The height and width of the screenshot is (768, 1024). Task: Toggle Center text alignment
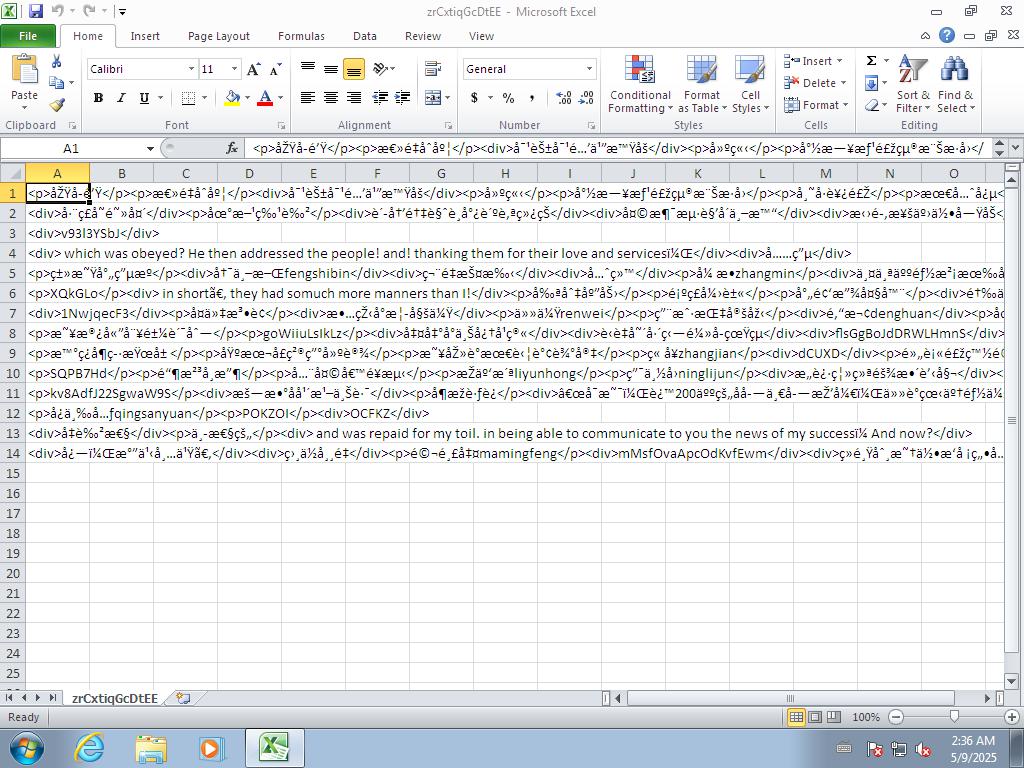[x=331, y=98]
